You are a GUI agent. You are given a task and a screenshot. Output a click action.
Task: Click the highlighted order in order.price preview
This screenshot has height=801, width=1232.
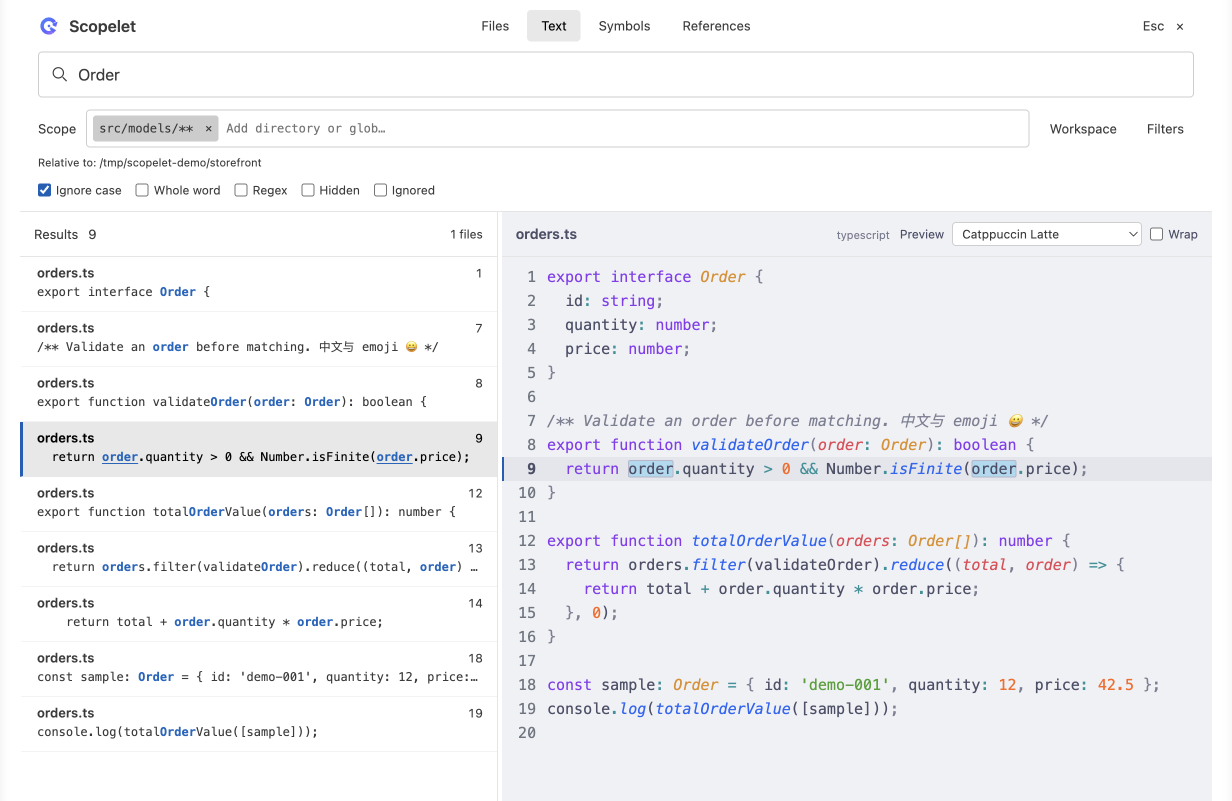[x=994, y=469]
